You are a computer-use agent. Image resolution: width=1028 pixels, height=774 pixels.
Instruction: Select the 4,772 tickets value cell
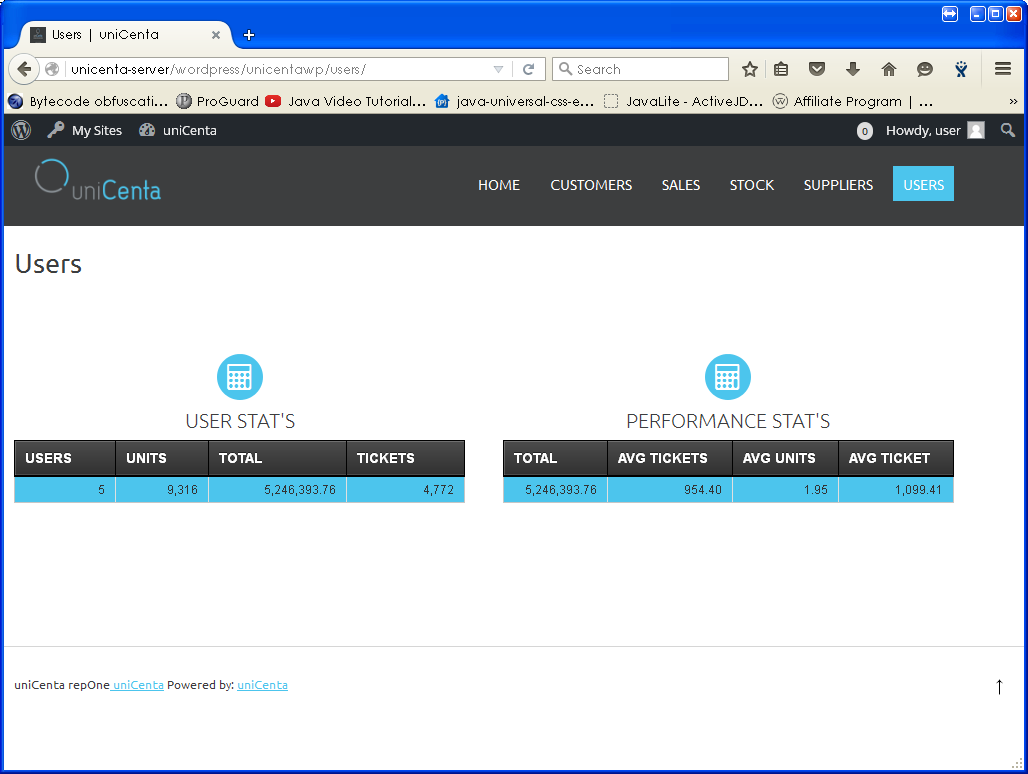click(405, 490)
